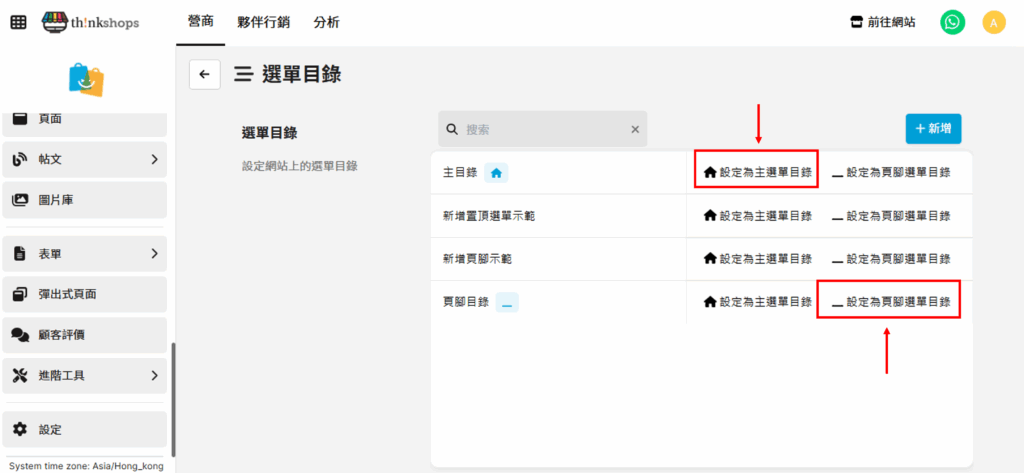Image resolution: width=1024 pixels, height=473 pixels.
Task: Click the shopping bag store logo
Action: [86, 80]
